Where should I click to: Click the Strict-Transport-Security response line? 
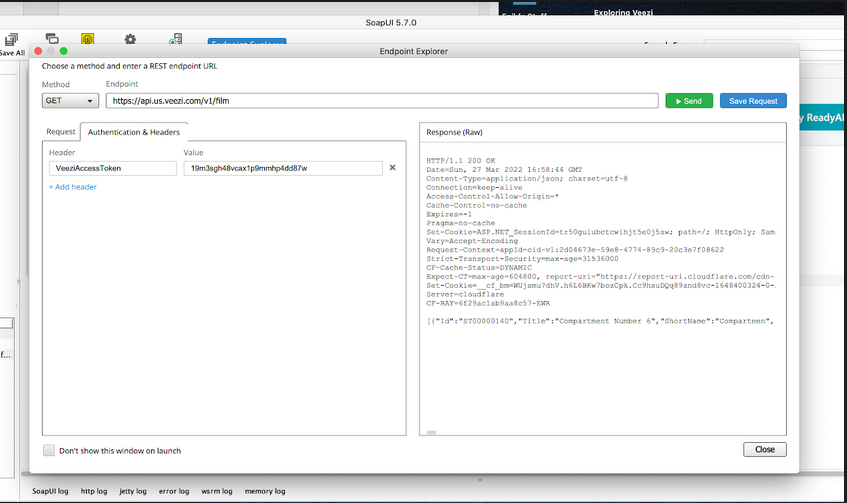click(522, 259)
